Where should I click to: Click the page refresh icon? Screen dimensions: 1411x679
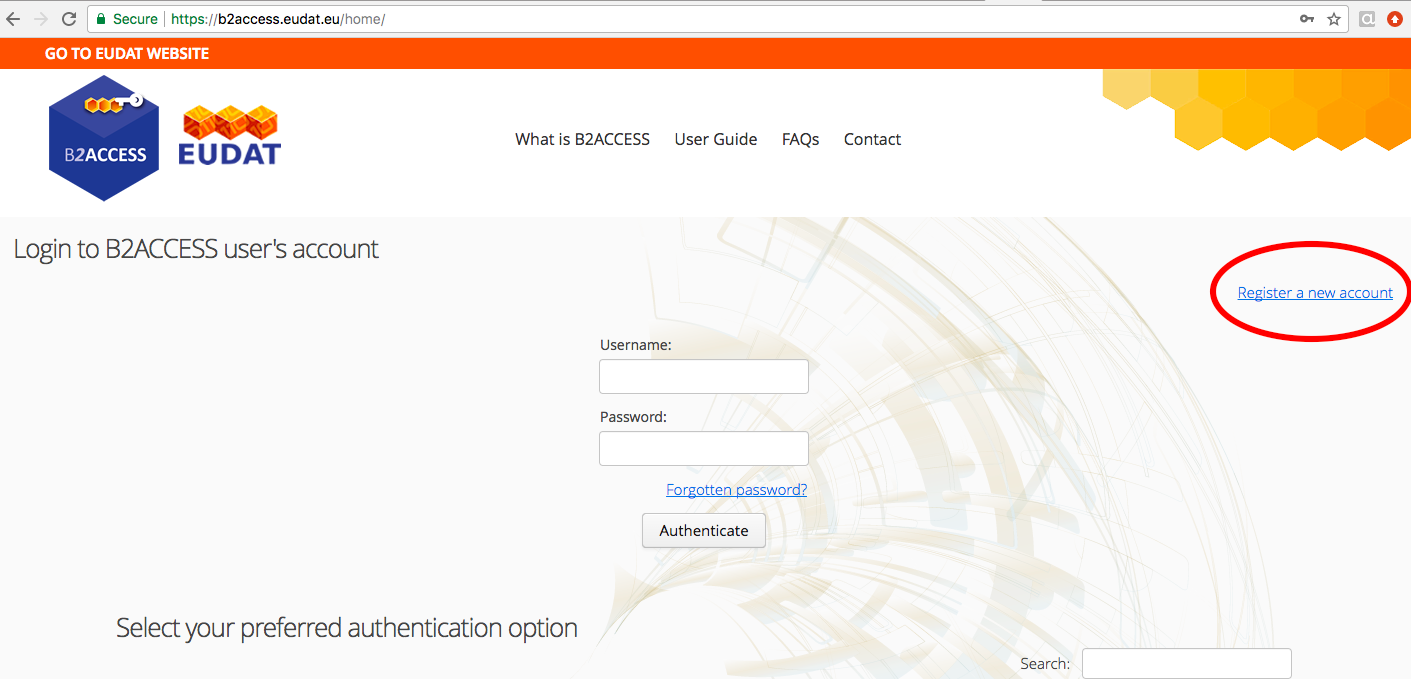(x=68, y=18)
